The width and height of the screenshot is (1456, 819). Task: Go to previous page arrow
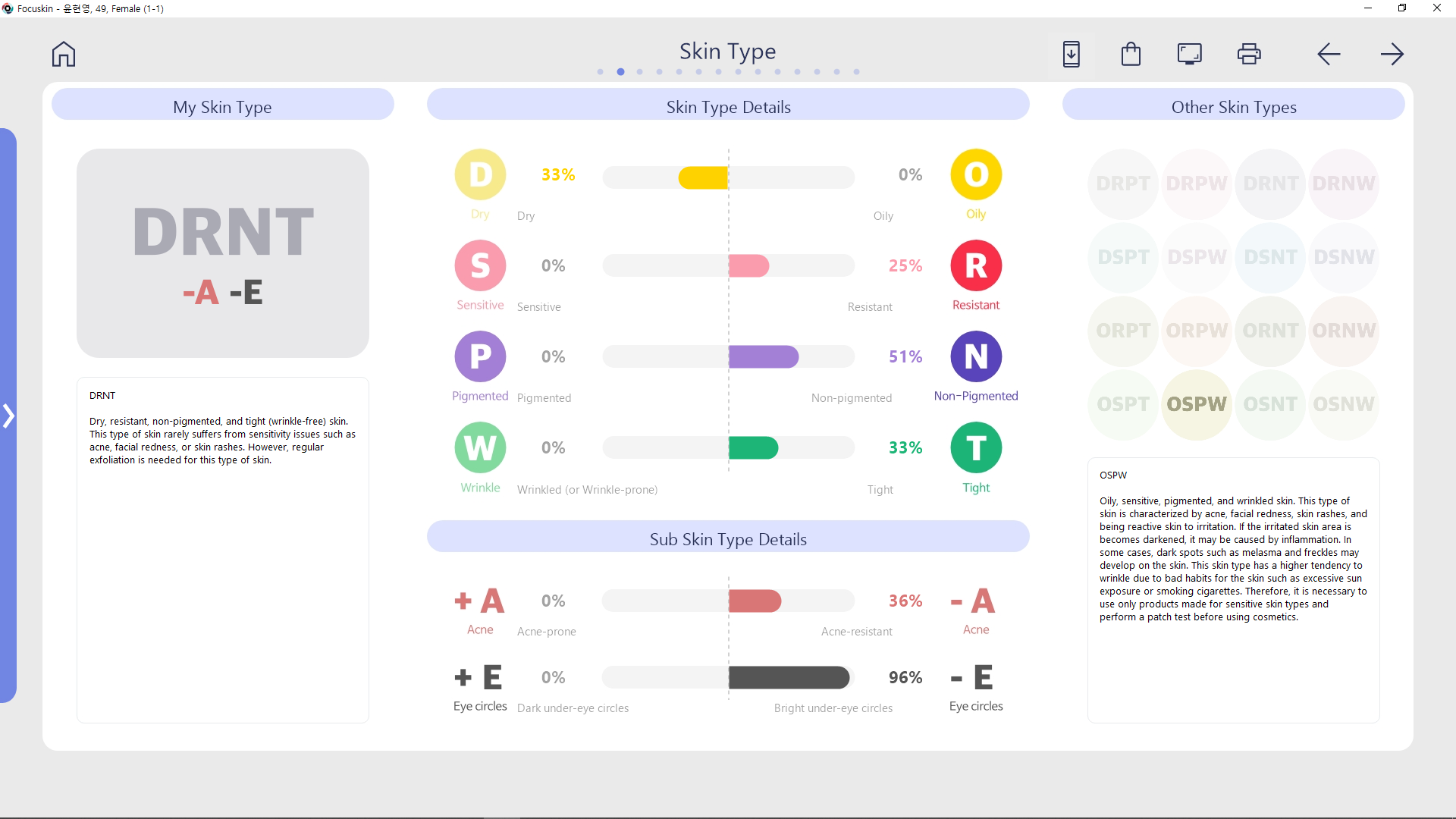coord(1329,54)
